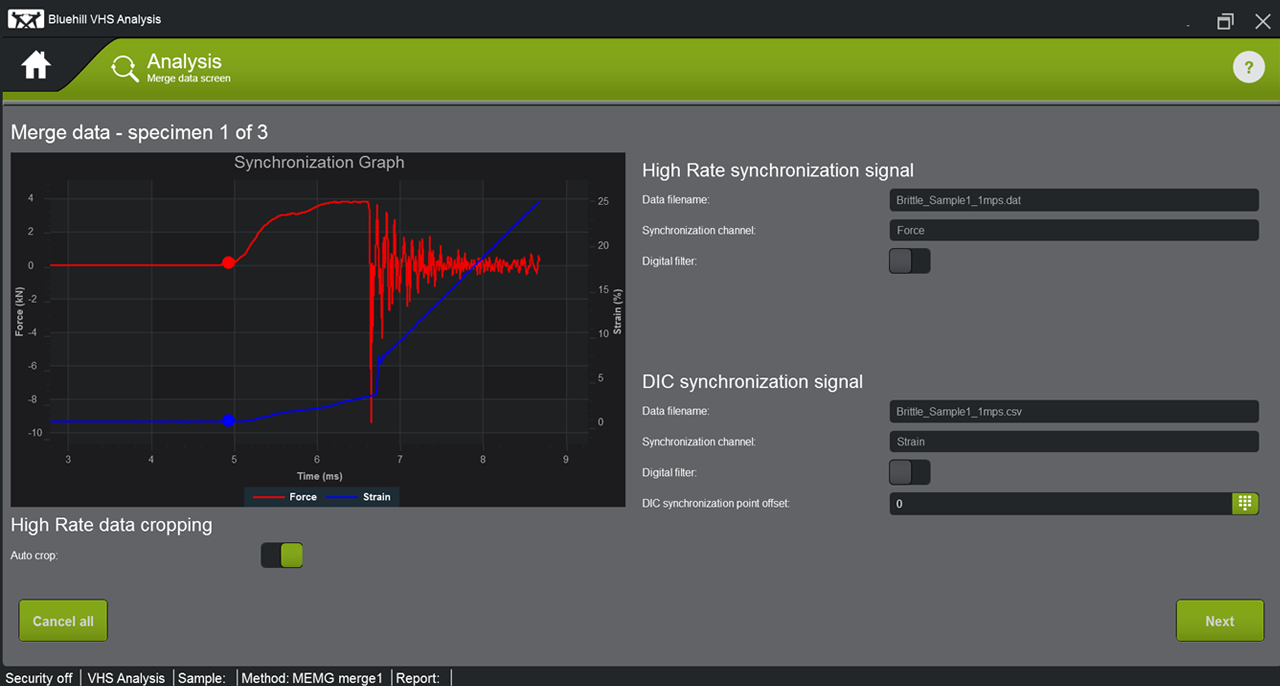Open the numeric keypad for DIC synchronization offset
This screenshot has height=686, width=1280.
click(1245, 503)
